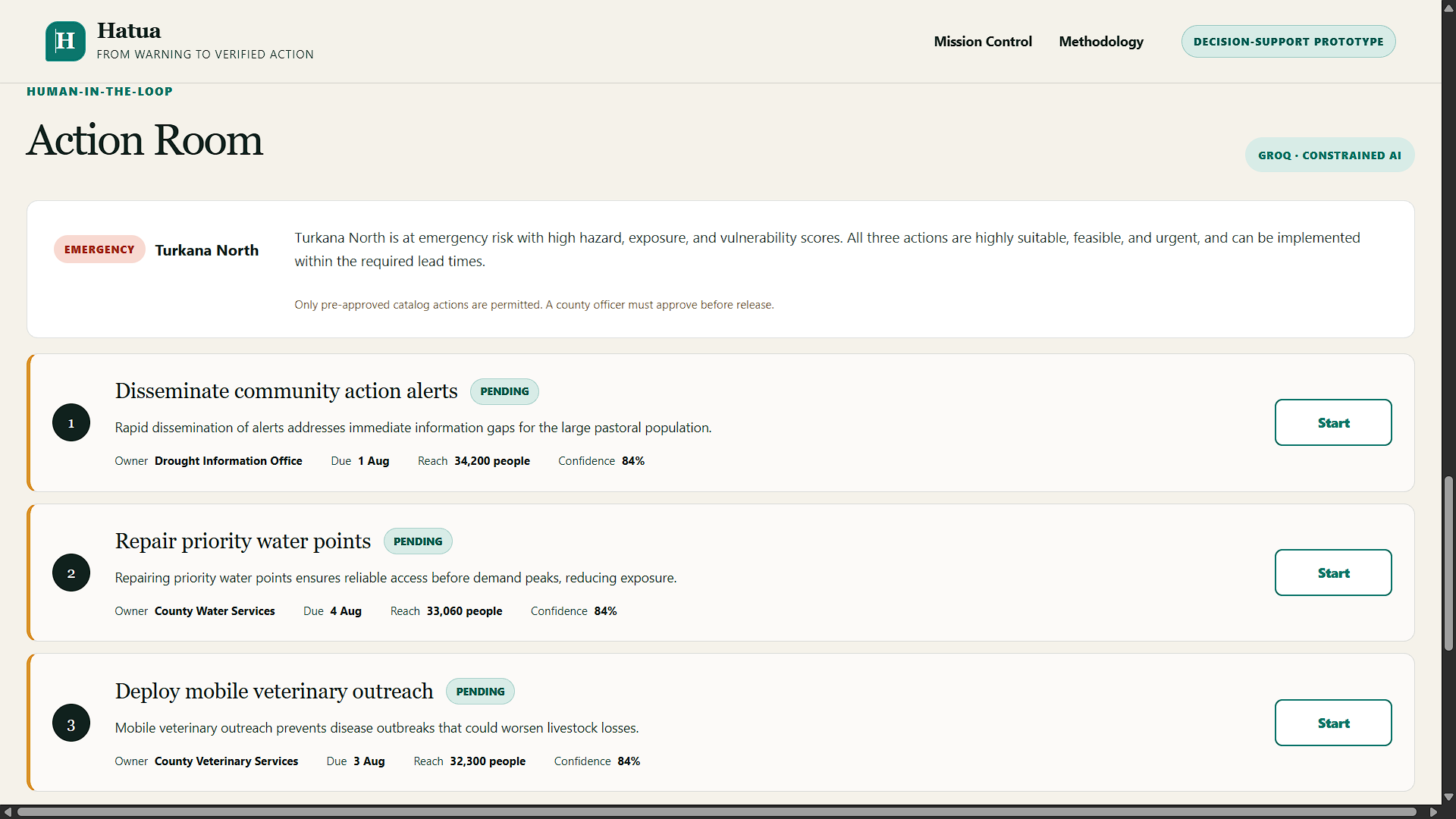Click the HUMAN-IN-THE-LOOP label
Image resolution: width=1456 pixels, height=819 pixels.
pos(99,92)
